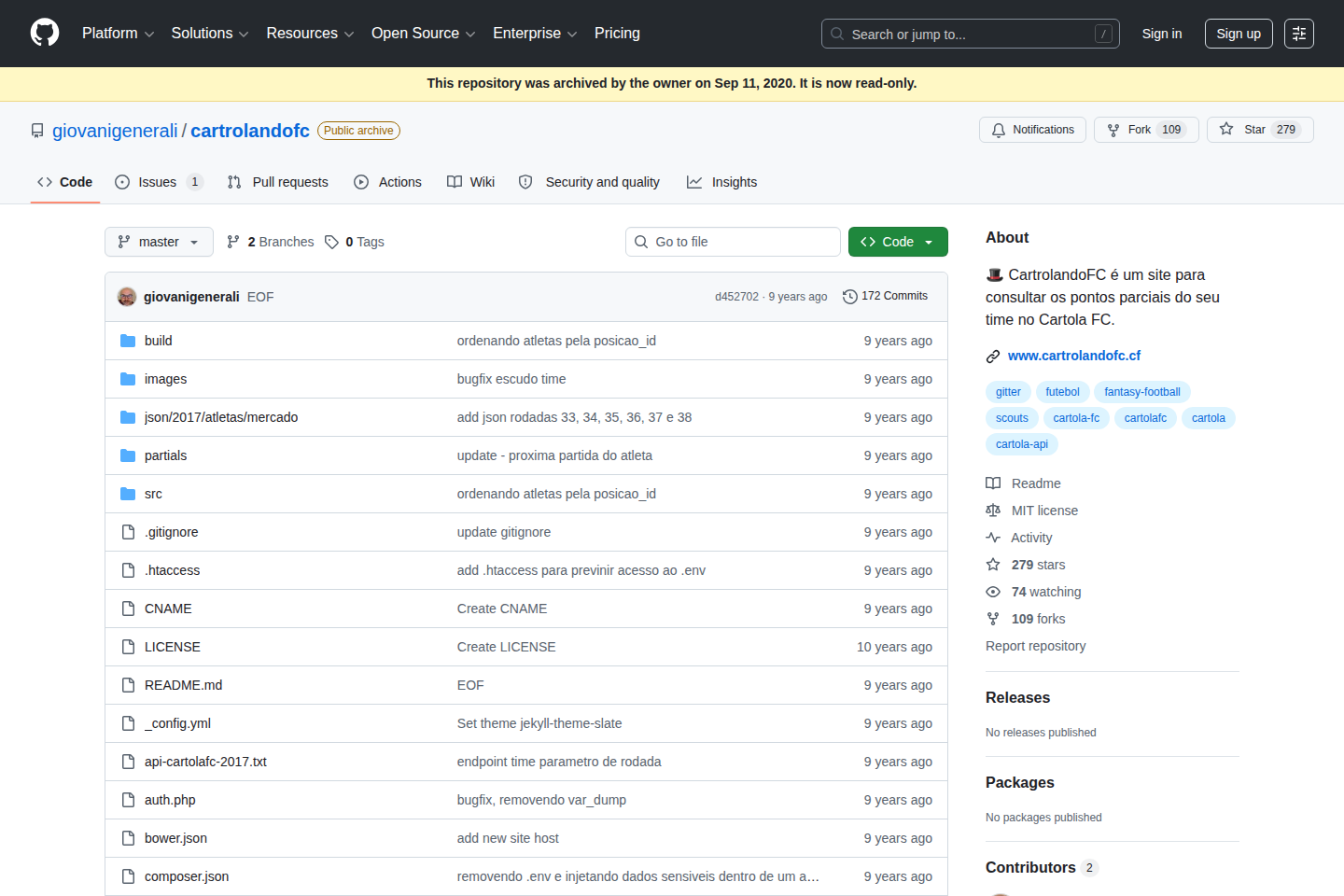Open the green Code dropdown

897,242
